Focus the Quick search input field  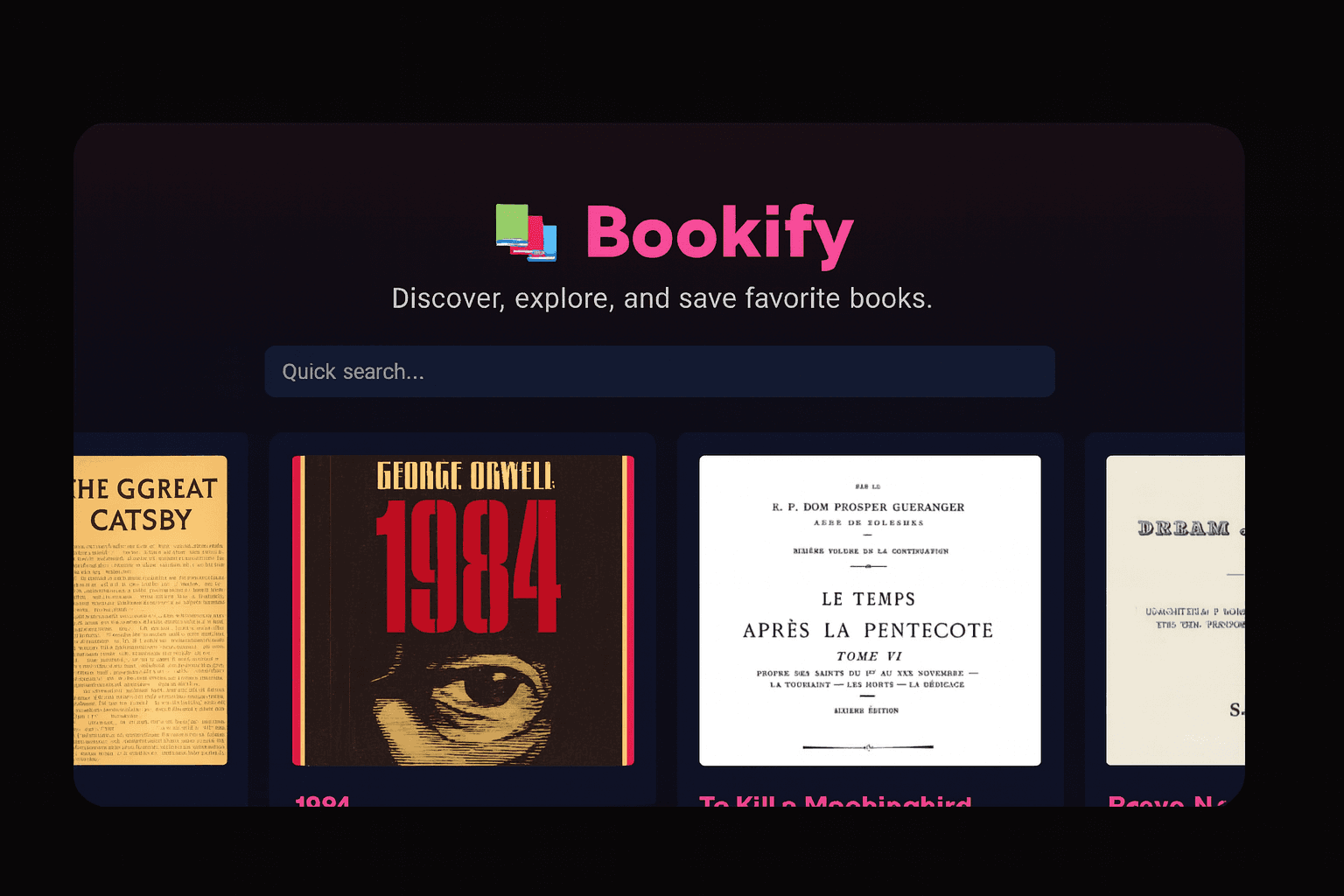pos(660,372)
